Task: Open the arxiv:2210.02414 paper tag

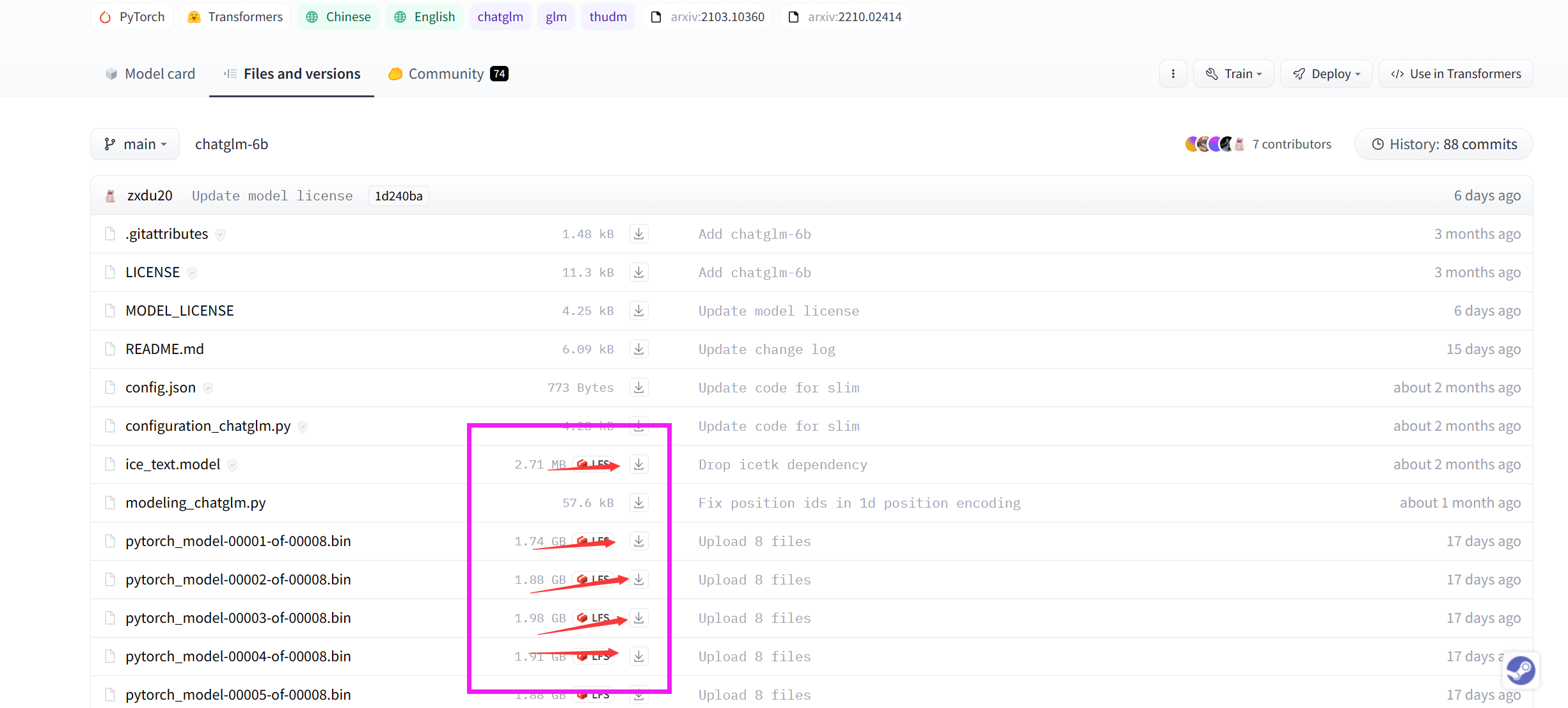Action: [844, 17]
